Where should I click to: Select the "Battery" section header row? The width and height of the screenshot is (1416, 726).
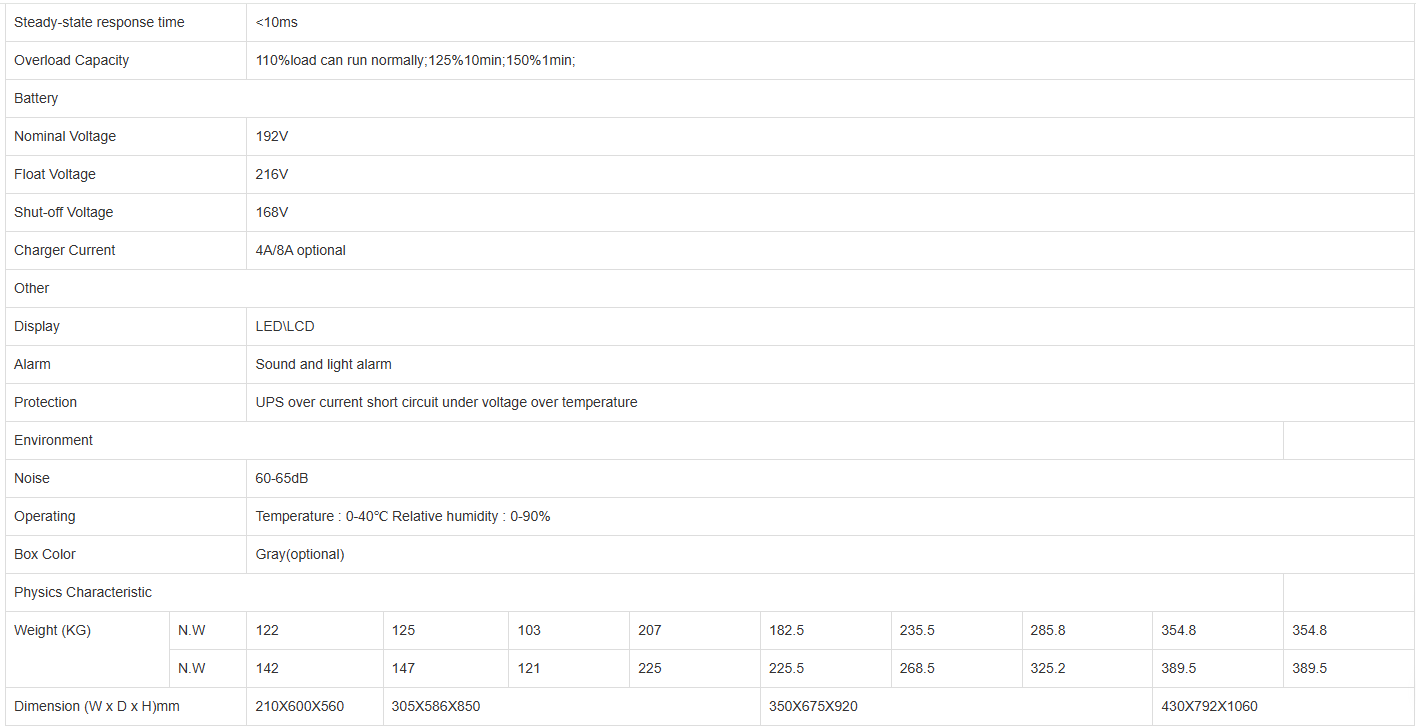pos(36,98)
